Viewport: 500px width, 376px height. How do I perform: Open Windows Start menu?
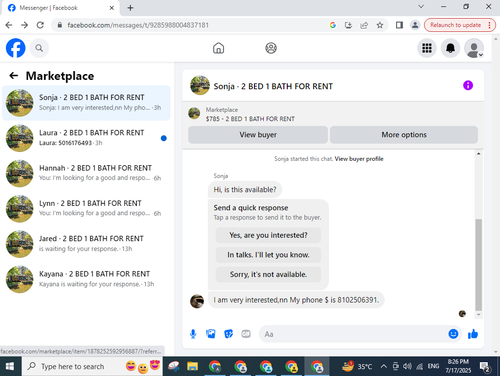[x=10, y=366]
